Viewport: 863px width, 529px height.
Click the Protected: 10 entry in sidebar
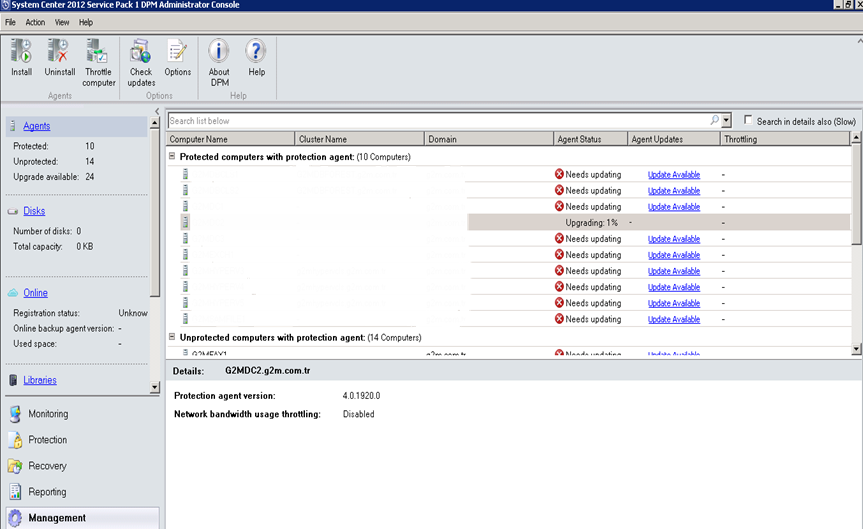[x=53, y=146]
